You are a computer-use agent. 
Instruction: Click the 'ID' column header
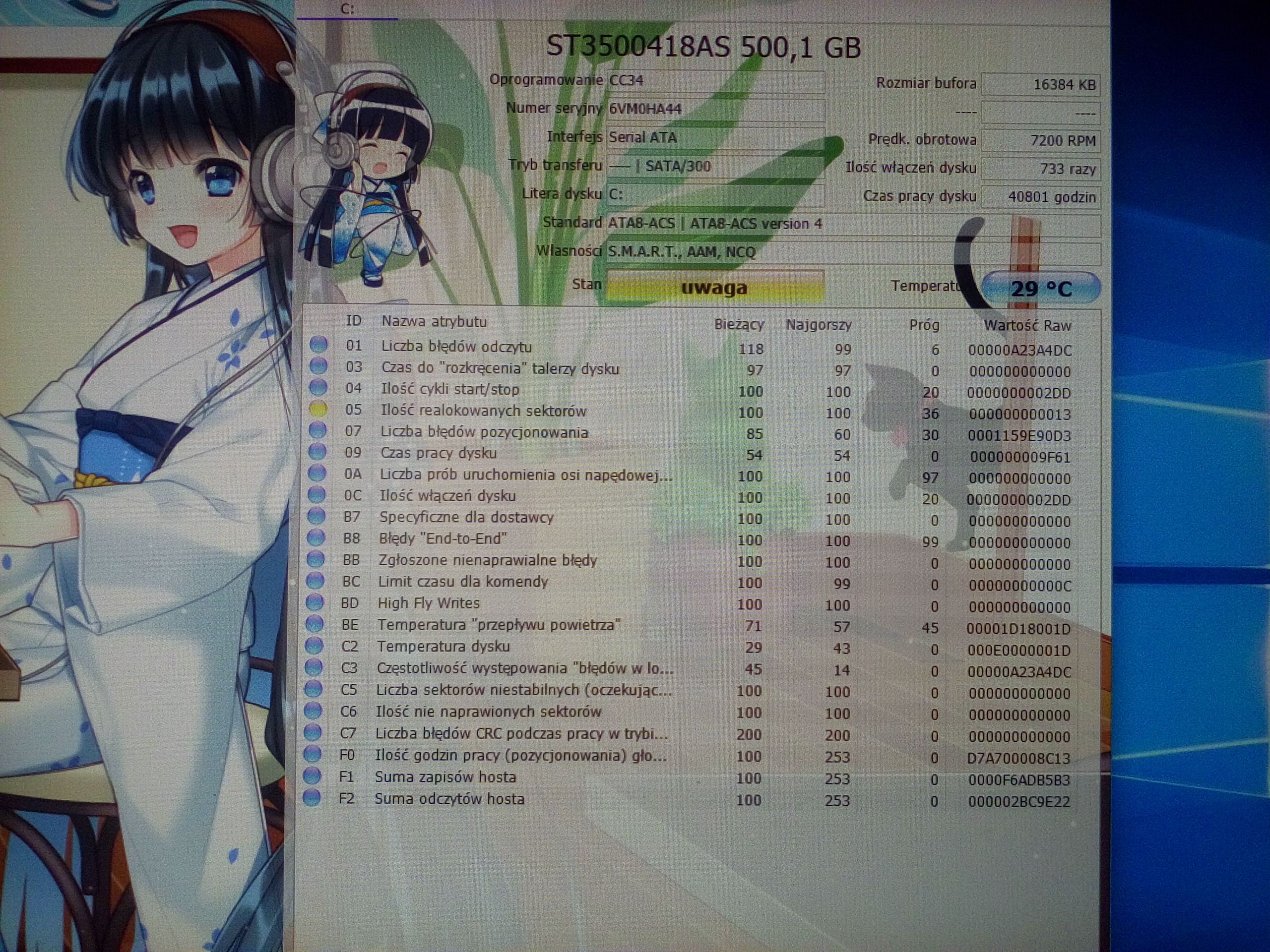(354, 321)
